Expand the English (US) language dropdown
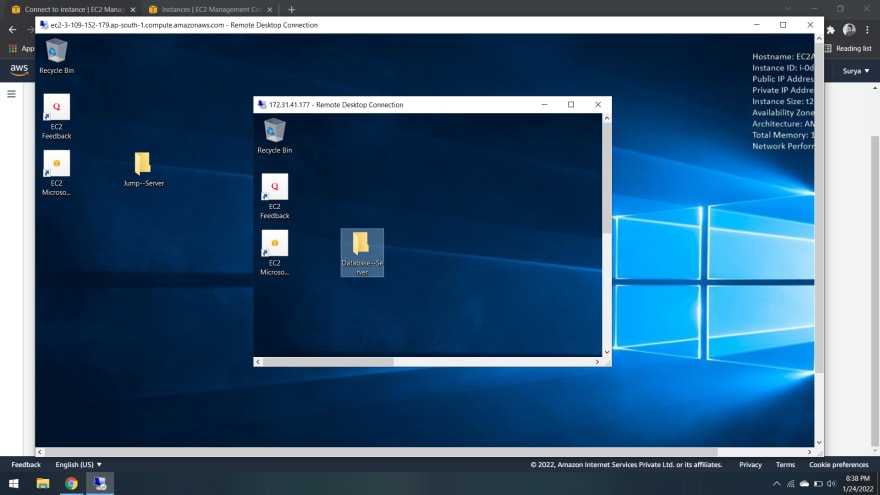 (x=79, y=464)
